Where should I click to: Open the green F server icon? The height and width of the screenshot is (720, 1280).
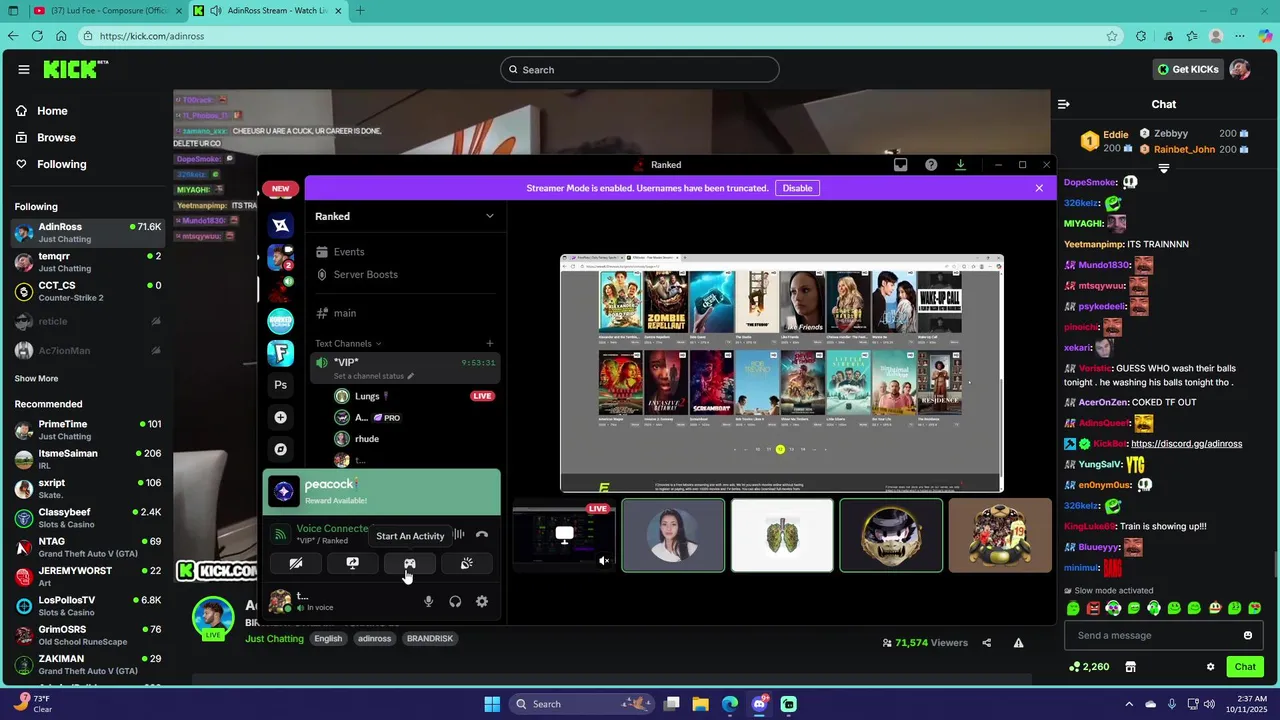(281, 353)
